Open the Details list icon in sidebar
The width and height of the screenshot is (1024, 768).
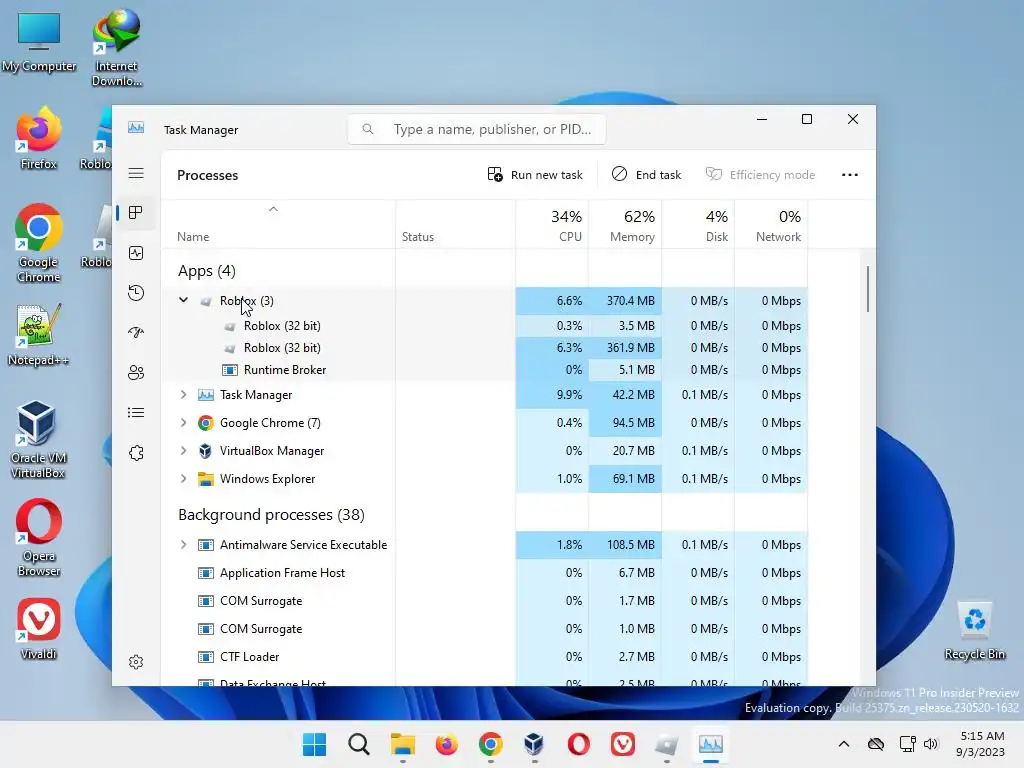136,412
